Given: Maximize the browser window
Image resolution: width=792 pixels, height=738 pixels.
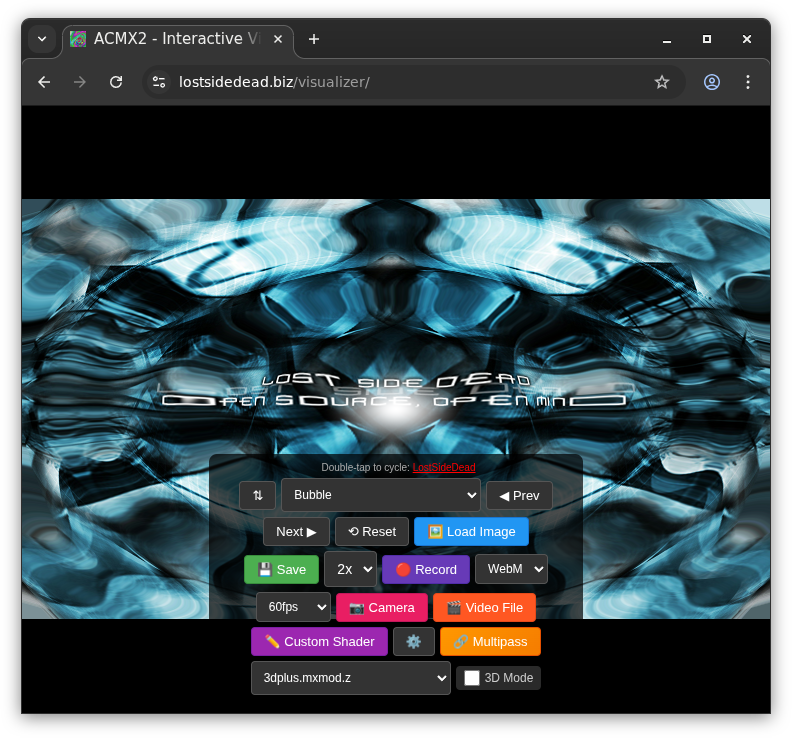Looking at the screenshot, I should tap(707, 39).
